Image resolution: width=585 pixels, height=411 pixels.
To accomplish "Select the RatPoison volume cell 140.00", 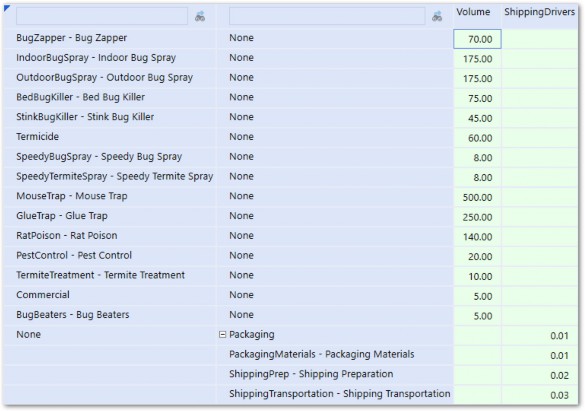I will tap(478, 237).
